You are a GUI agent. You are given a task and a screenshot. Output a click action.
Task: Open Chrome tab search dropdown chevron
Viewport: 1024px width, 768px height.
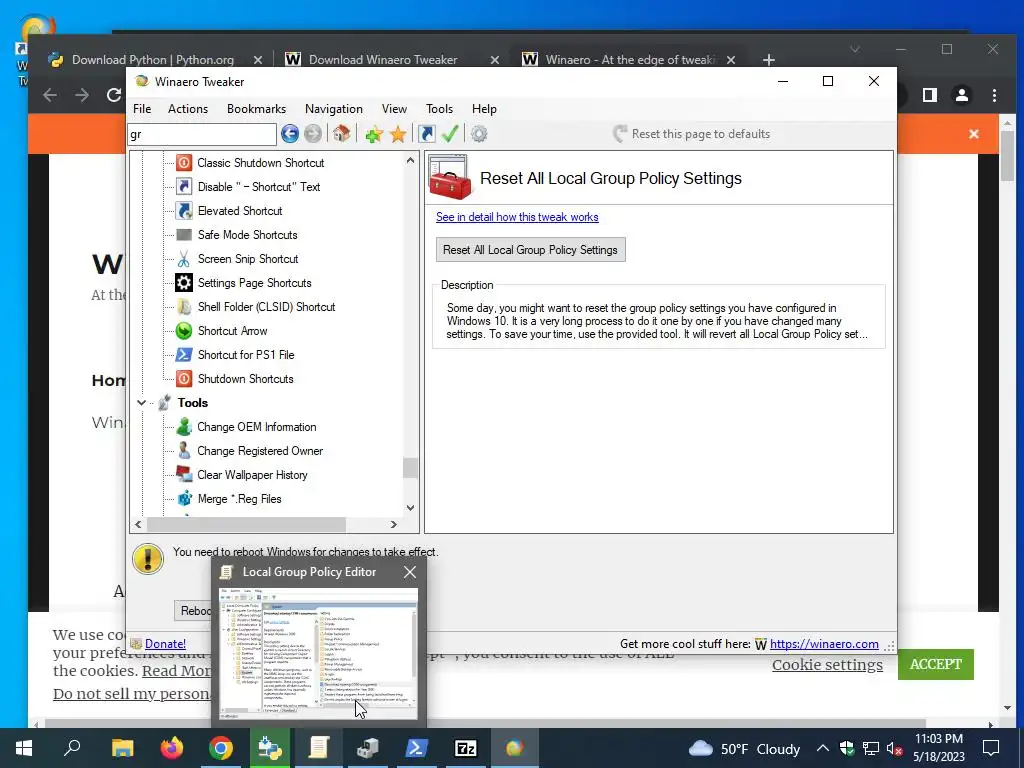[x=854, y=50]
